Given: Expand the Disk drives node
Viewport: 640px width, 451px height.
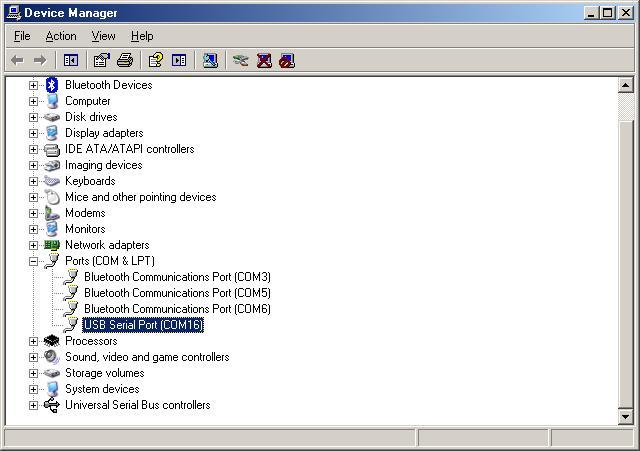Looking at the screenshot, I should point(33,118).
